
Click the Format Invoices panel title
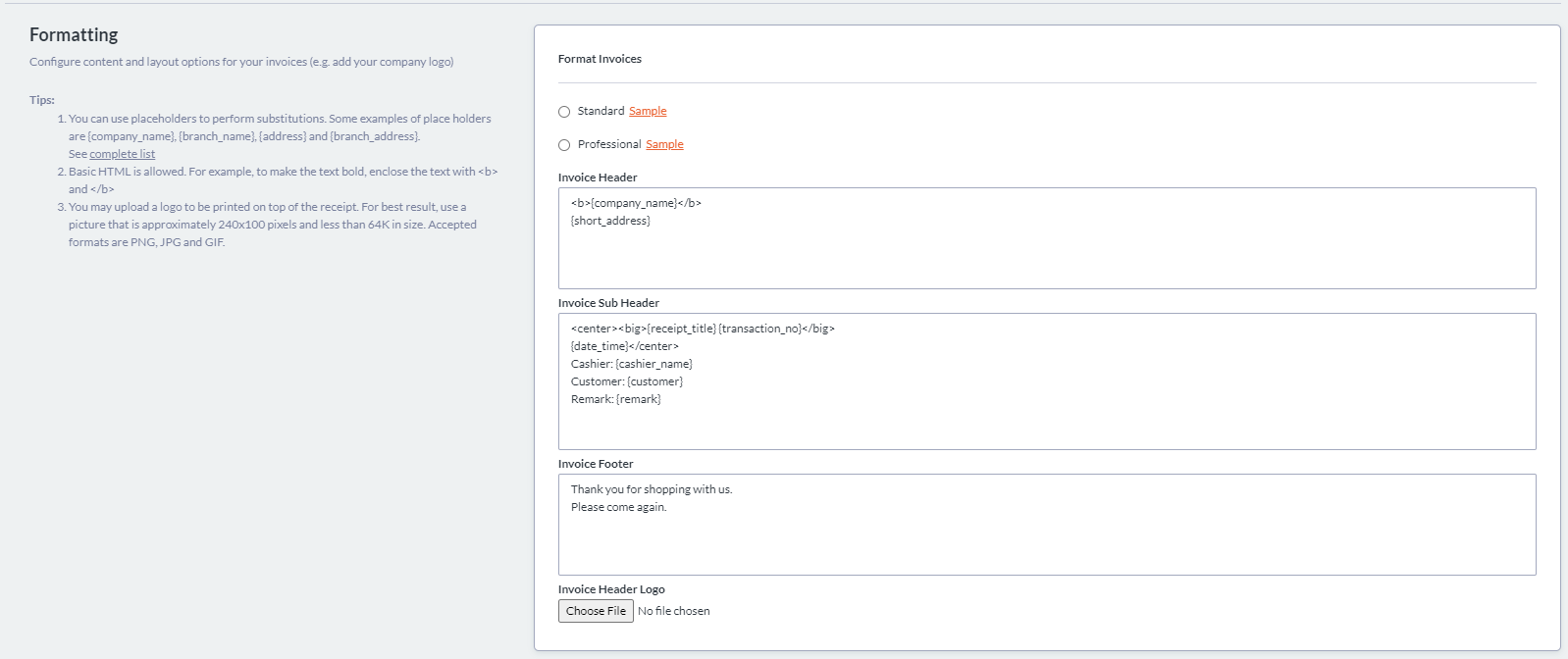click(600, 59)
